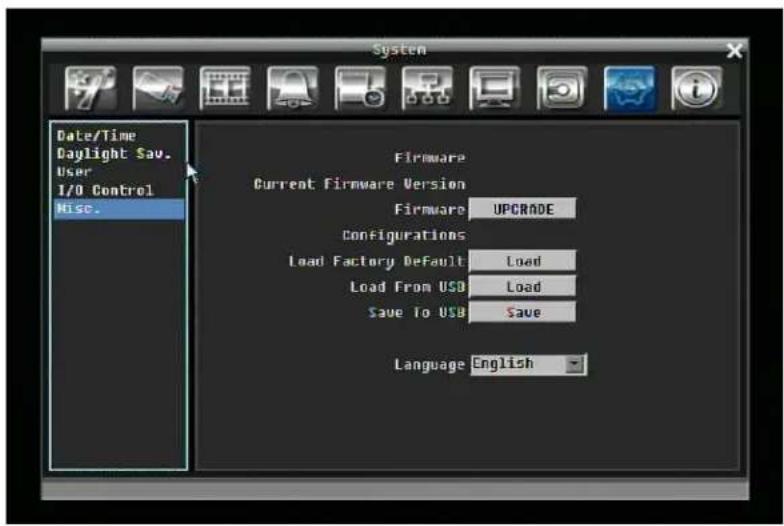Open the camera settings icon
The height and width of the screenshot is (526, 784).
pyautogui.click(x=158, y=88)
